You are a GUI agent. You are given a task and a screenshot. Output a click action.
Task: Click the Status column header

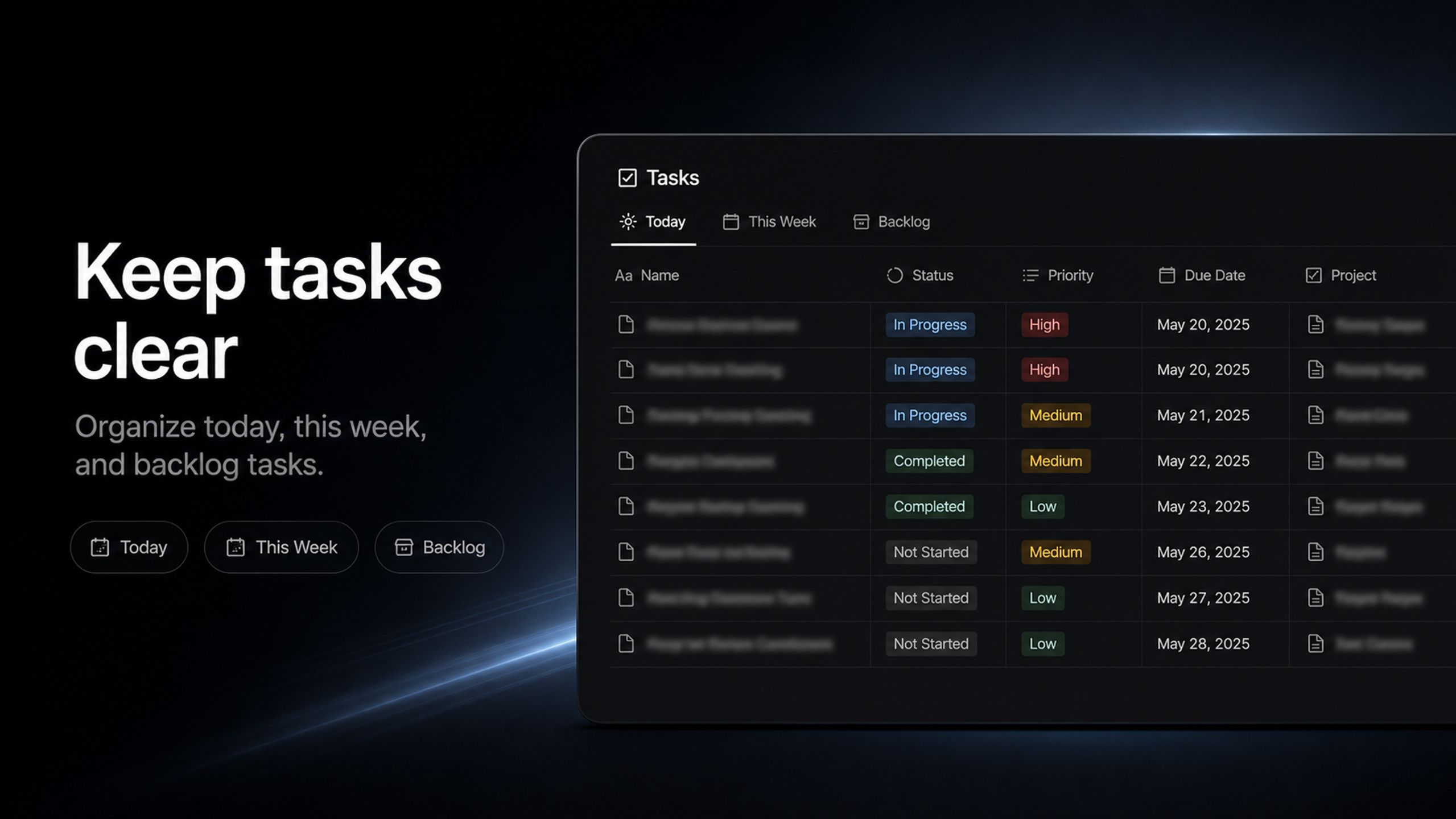(x=920, y=275)
